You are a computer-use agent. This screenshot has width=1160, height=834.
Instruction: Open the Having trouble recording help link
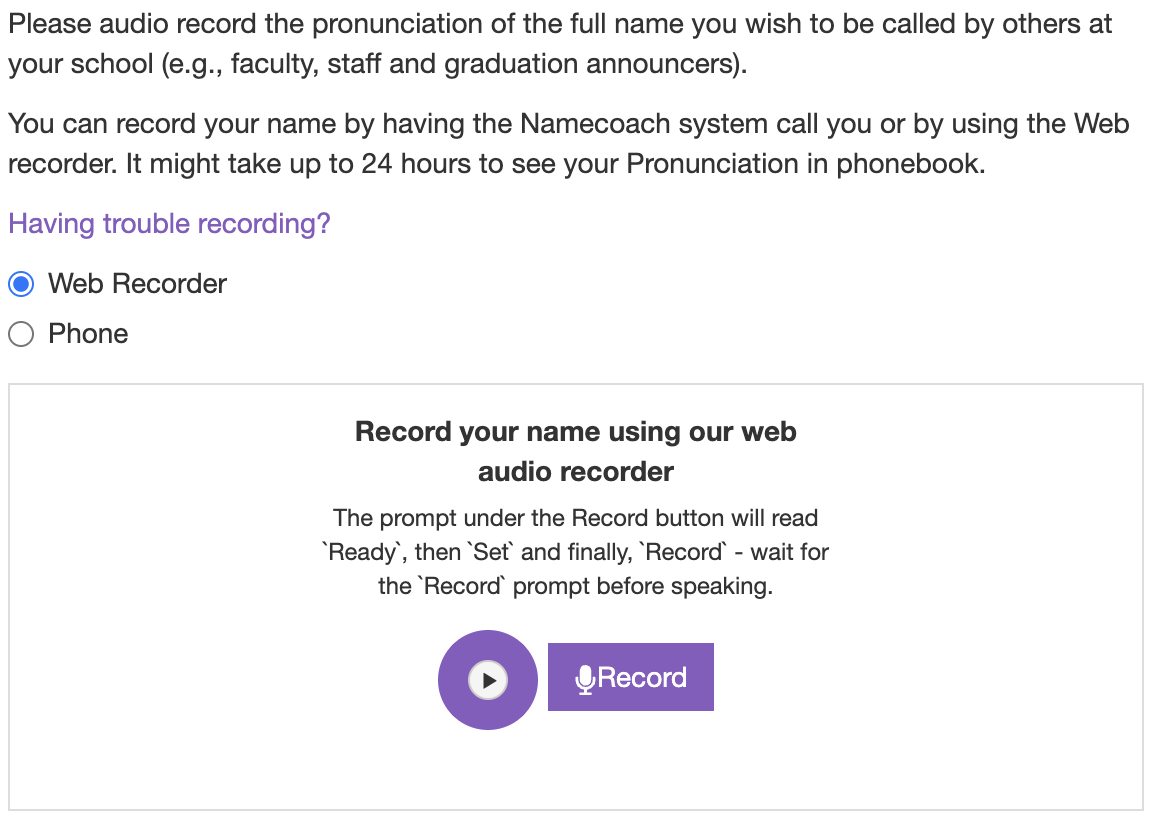pyautogui.click(x=168, y=223)
